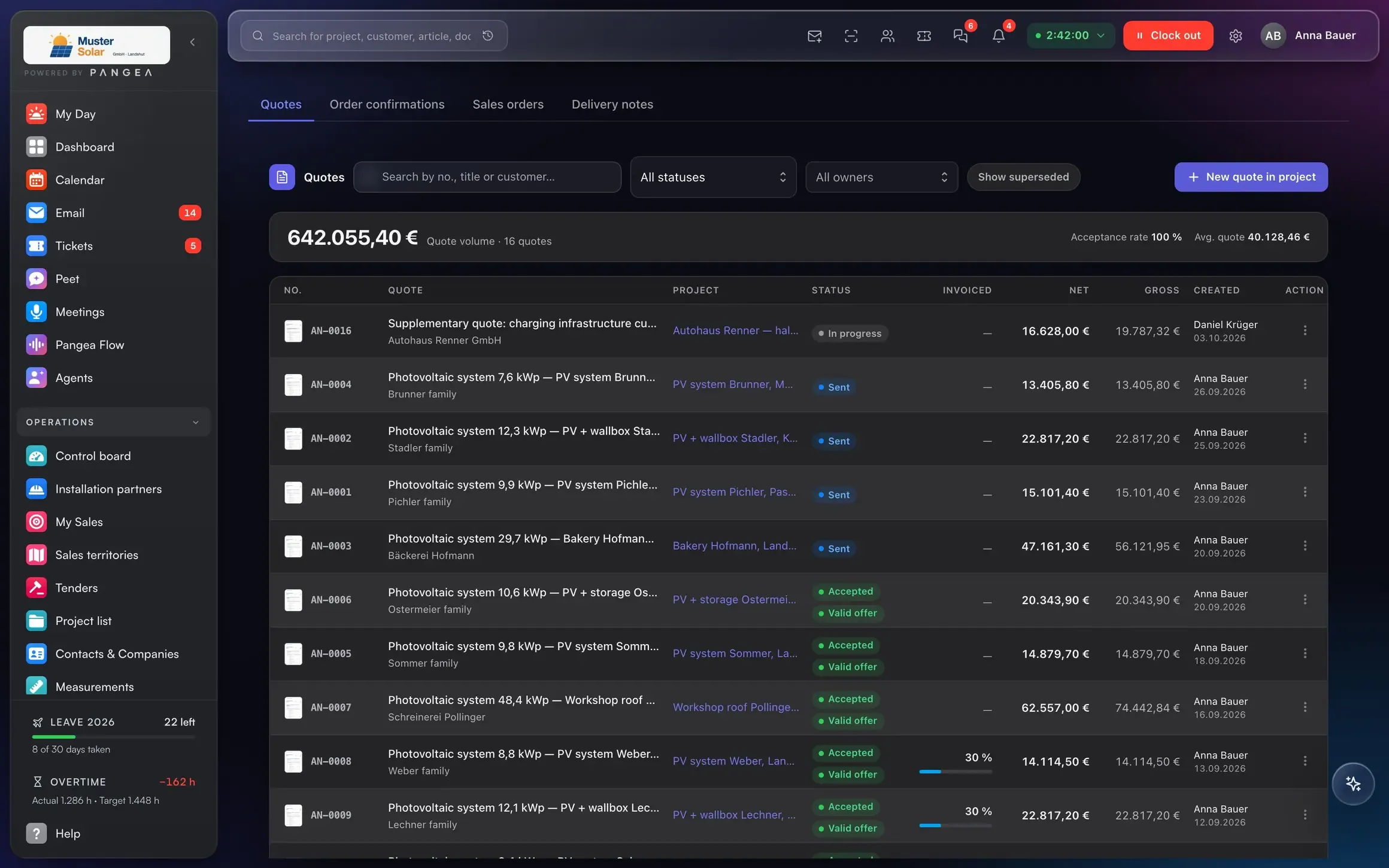The height and width of the screenshot is (868, 1389).
Task: Open the AI sparkle assistant button
Action: (1352, 784)
